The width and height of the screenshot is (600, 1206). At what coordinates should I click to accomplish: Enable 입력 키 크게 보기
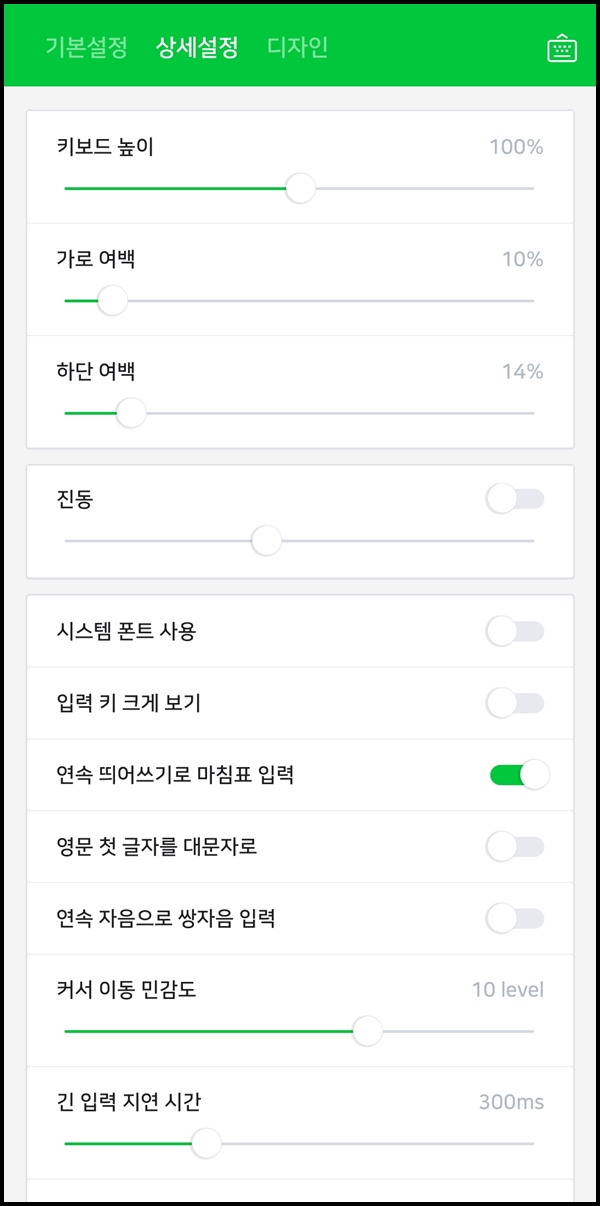[x=514, y=703]
